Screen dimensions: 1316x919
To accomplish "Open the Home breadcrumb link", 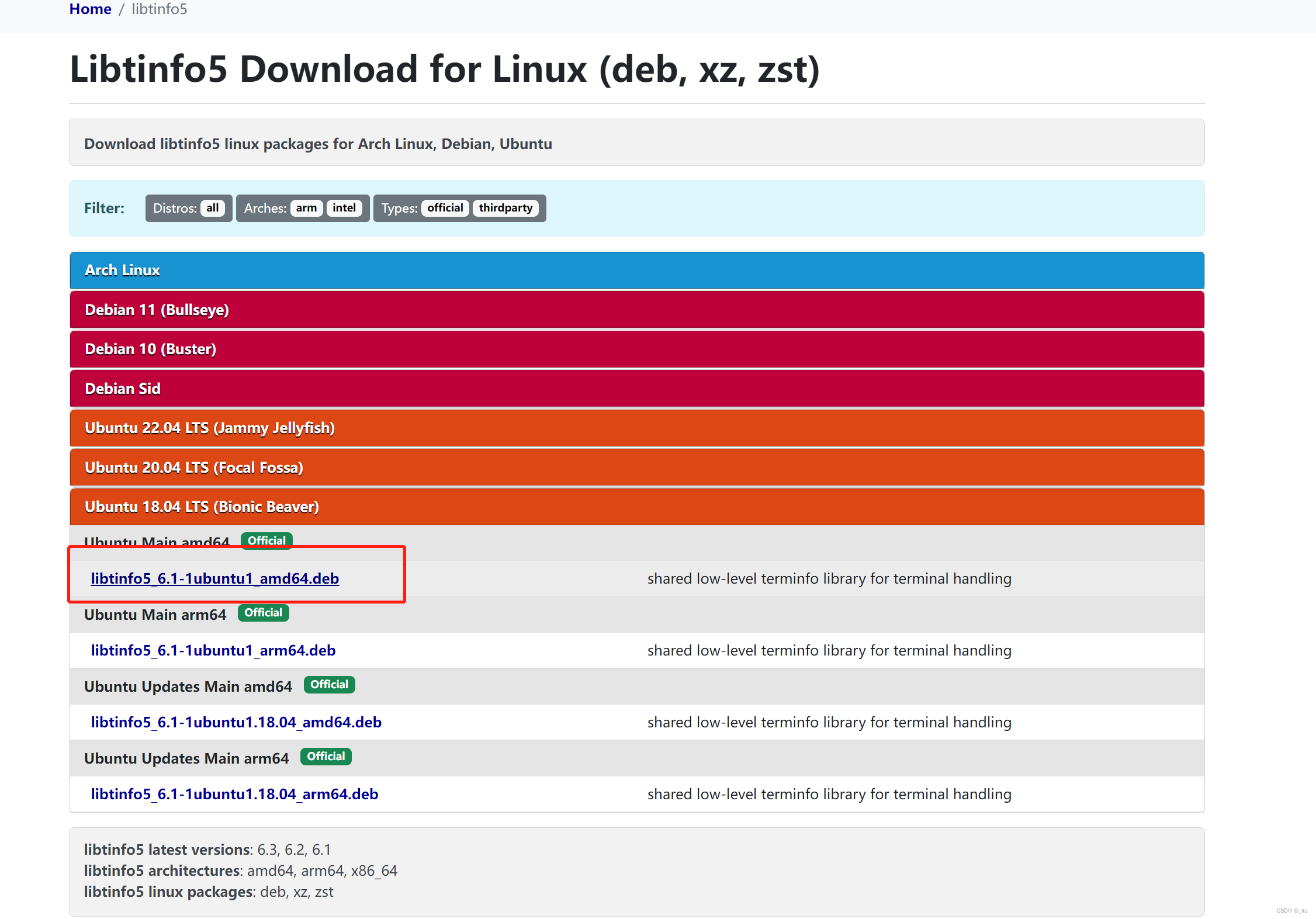I will click(90, 9).
